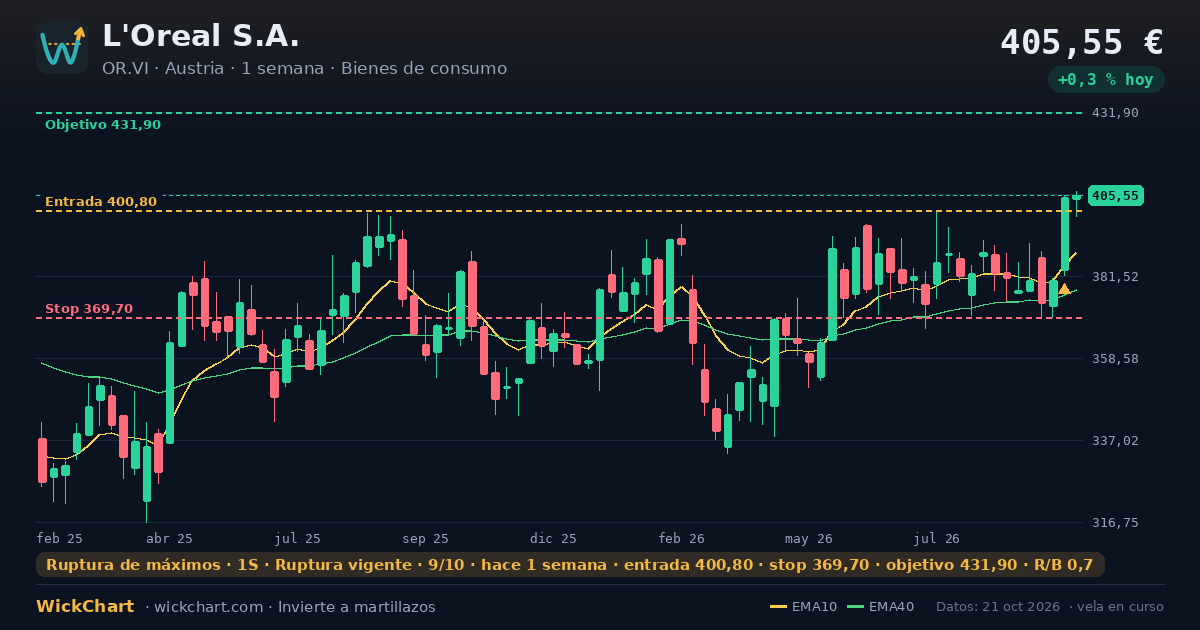
Task: Click the 358,58 y-axis value
Action: pyautogui.click(x=1115, y=359)
